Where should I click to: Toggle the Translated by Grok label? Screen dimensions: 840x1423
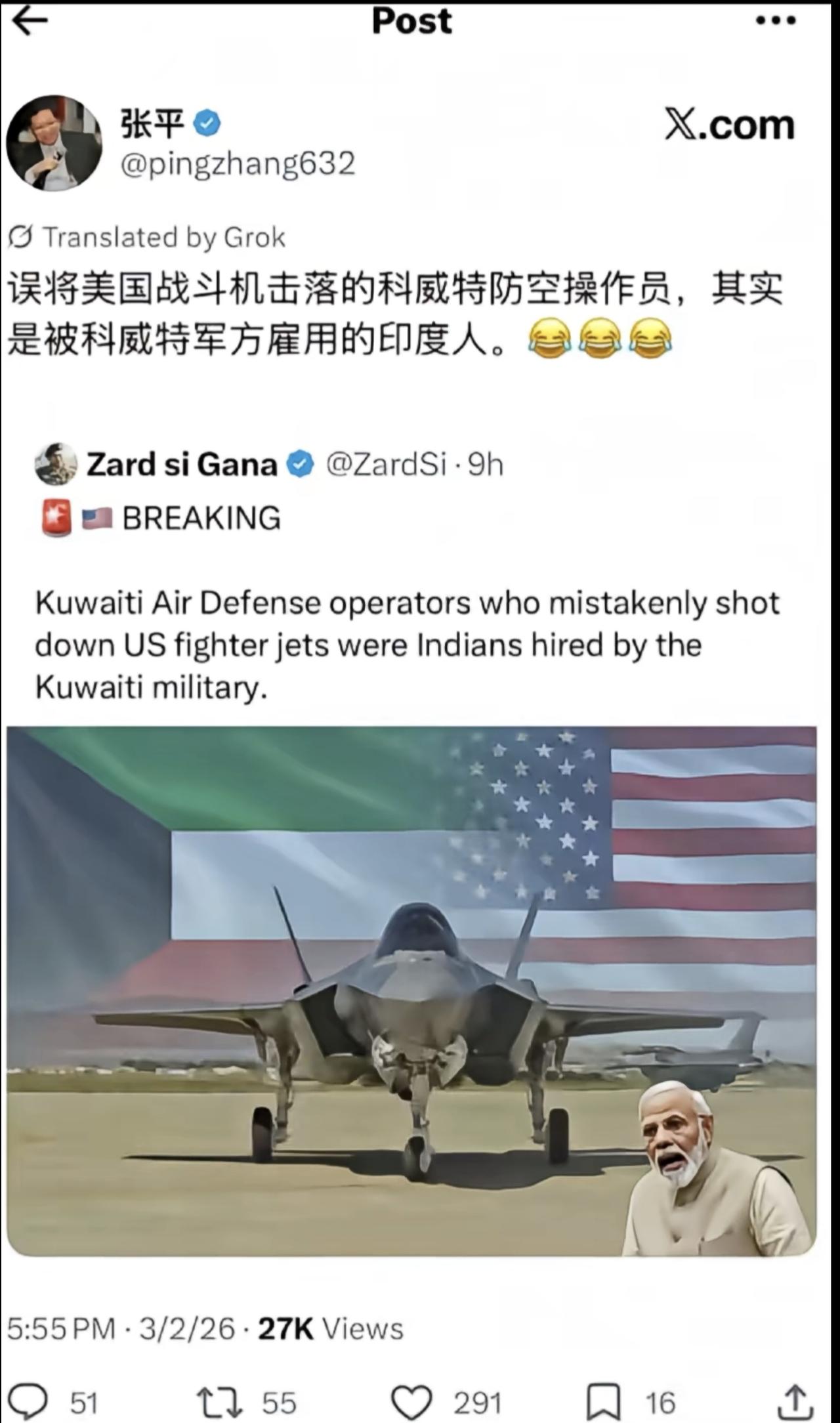(147, 237)
